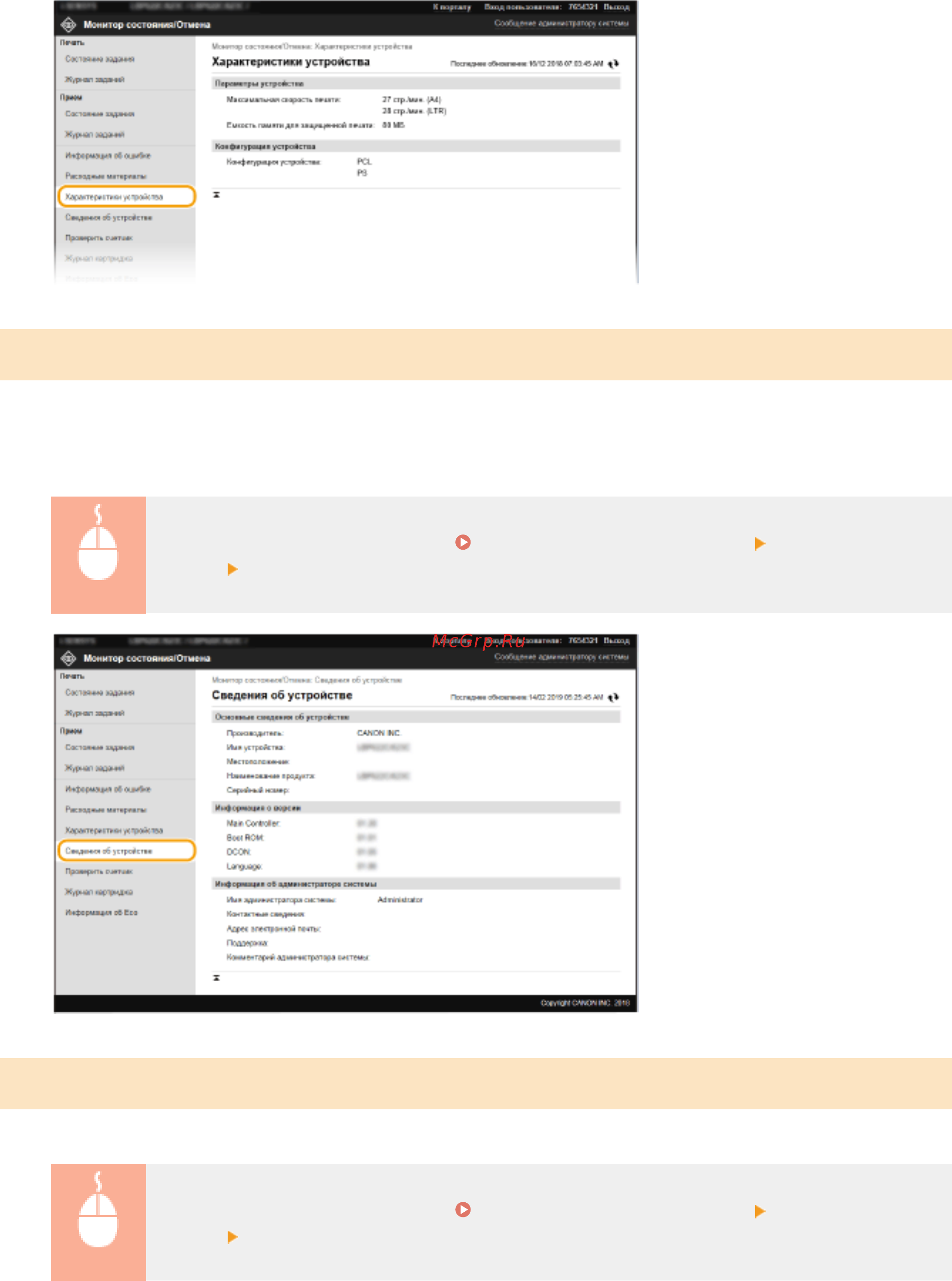
Task: Click Выход on Сведения об устройстве page
Action: click(617, 641)
